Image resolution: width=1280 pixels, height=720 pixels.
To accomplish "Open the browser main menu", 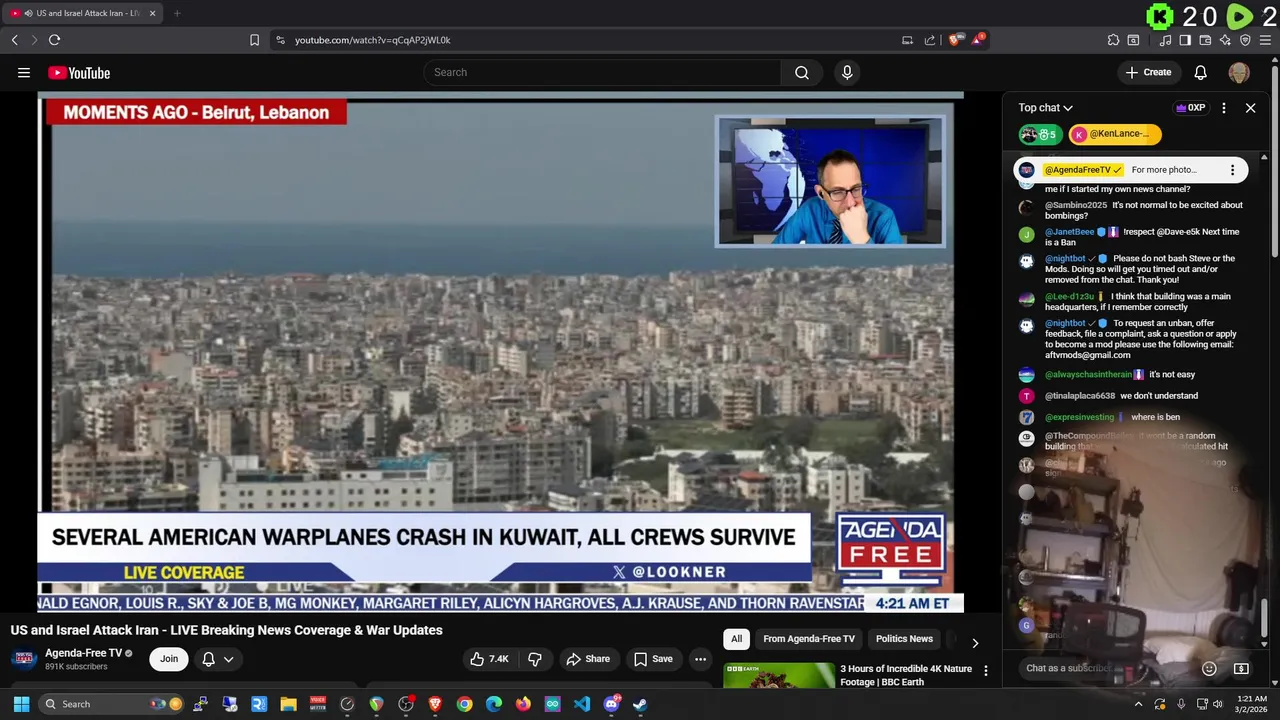I will tap(1266, 40).
